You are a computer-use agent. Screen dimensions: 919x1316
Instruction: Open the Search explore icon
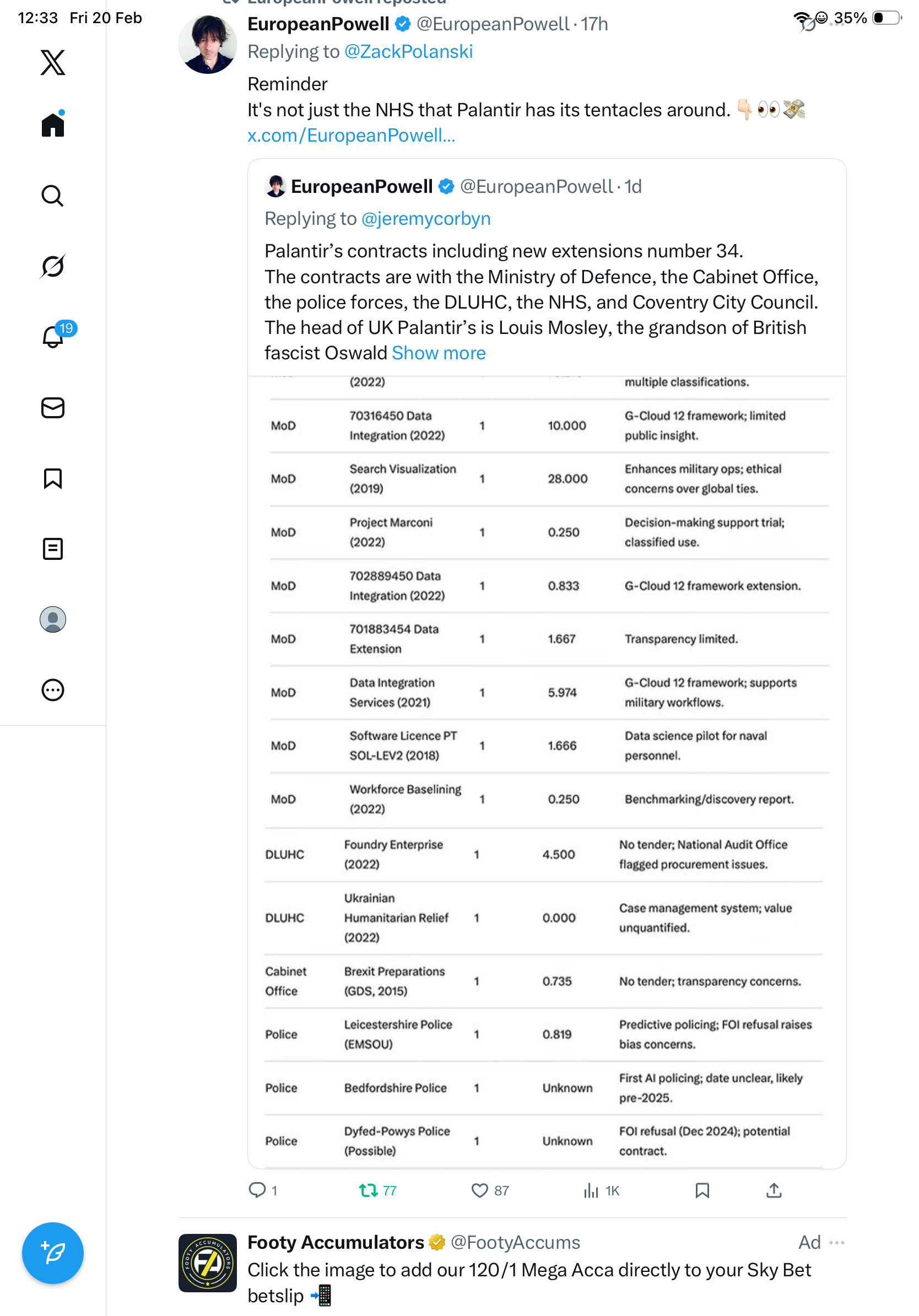click(53, 196)
